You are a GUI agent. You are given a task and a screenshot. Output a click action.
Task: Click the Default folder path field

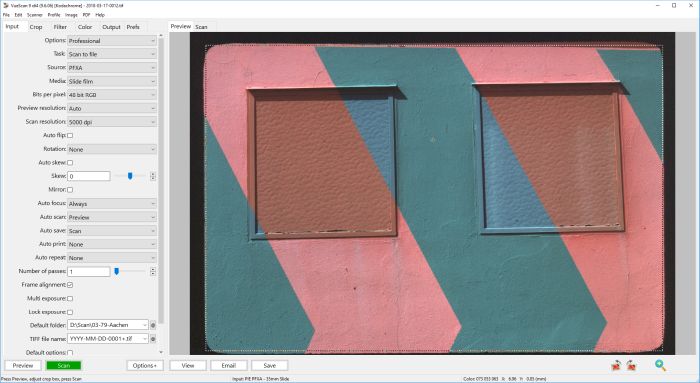[x=108, y=325]
